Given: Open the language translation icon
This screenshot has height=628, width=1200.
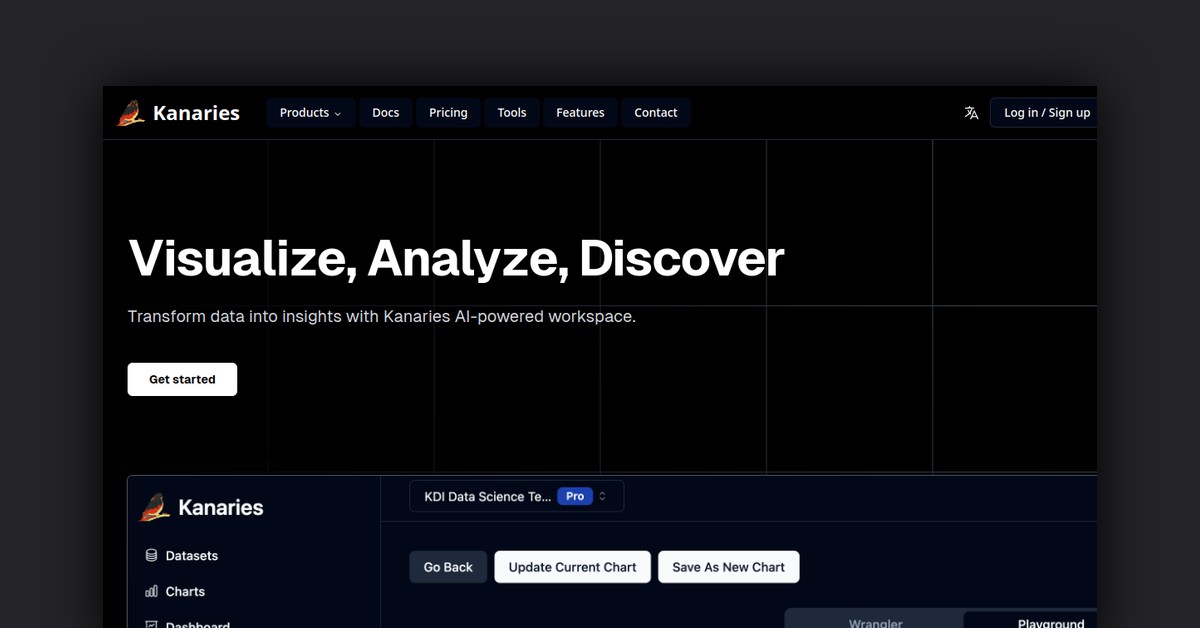Looking at the screenshot, I should click(x=971, y=112).
